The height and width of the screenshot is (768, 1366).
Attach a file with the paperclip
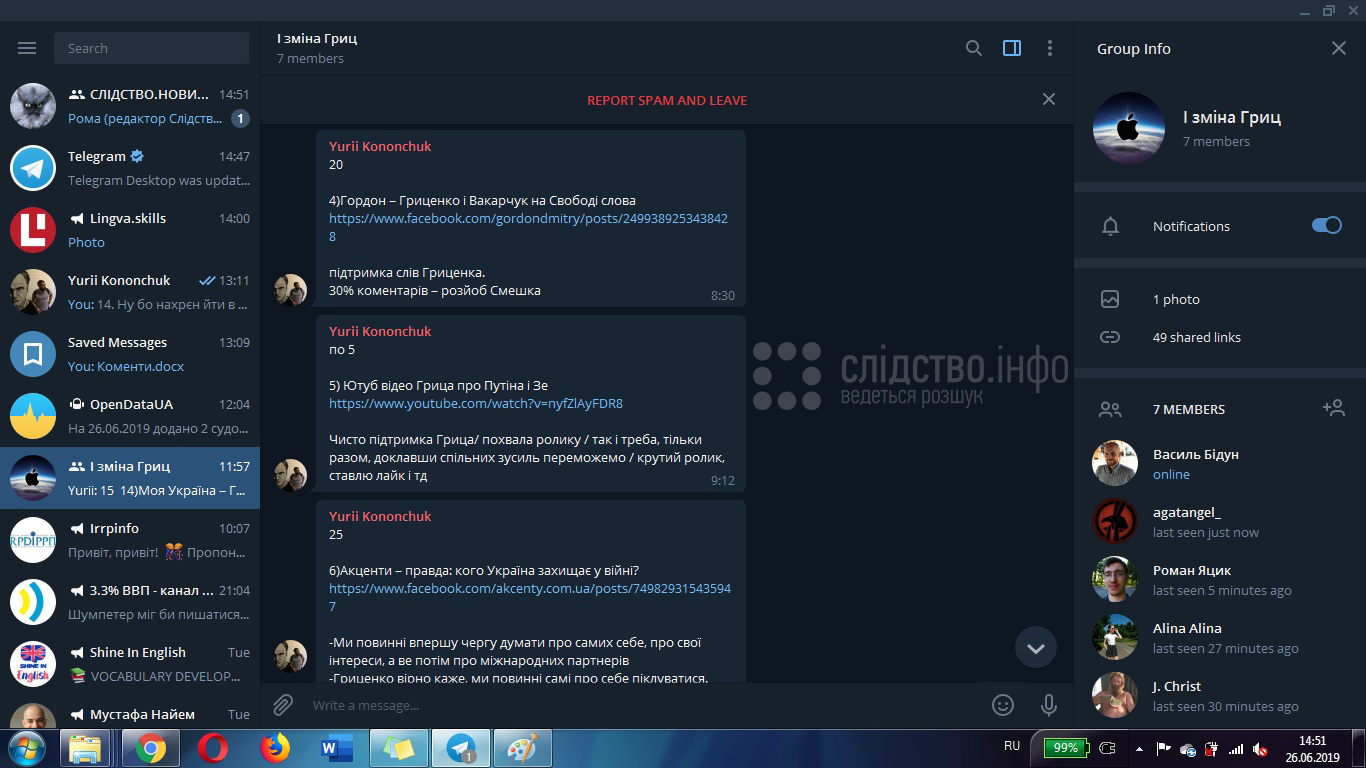[x=283, y=705]
